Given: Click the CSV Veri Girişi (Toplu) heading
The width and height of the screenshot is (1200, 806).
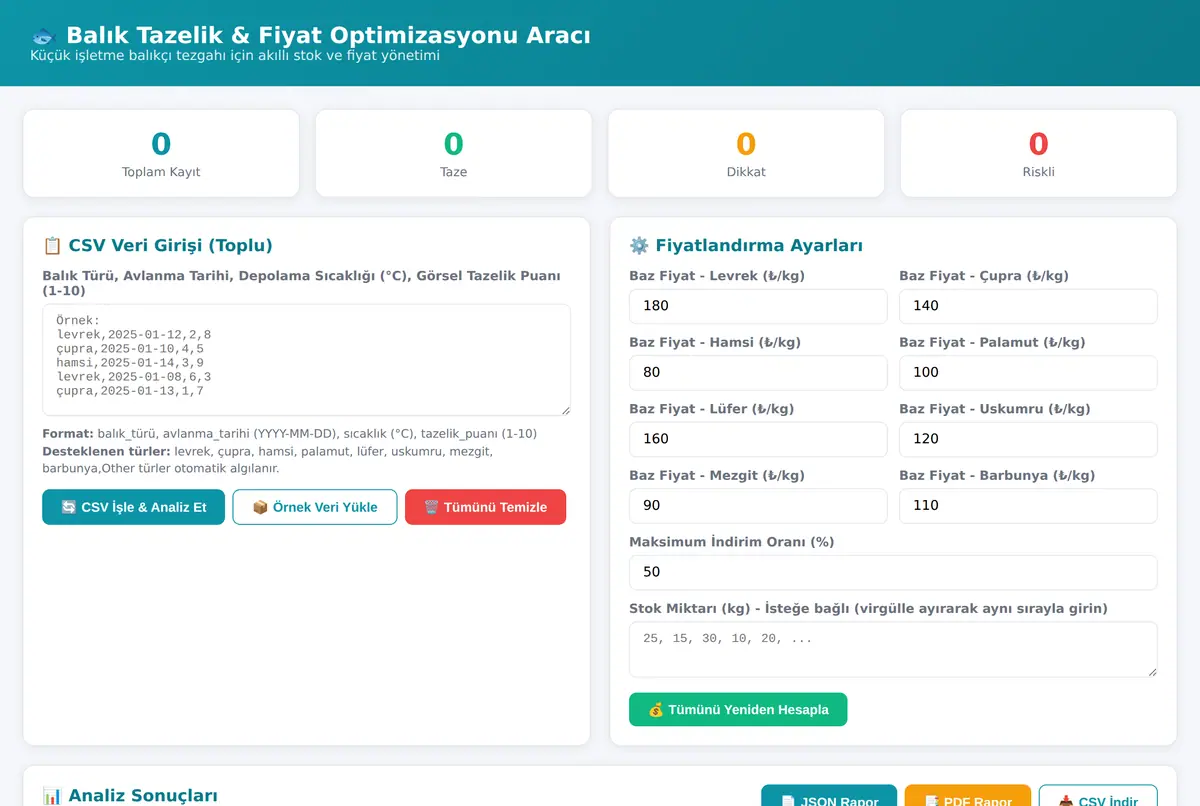Looking at the screenshot, I should tap(157, 246).
